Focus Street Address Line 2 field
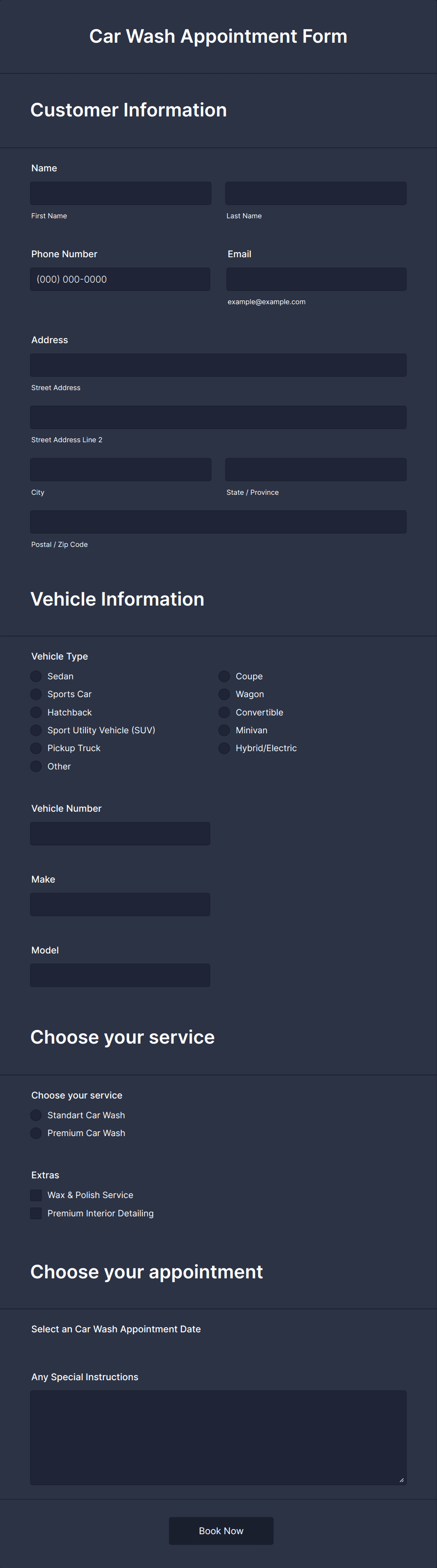Screen dimensions: 437x1568 (x=218, y=417)
